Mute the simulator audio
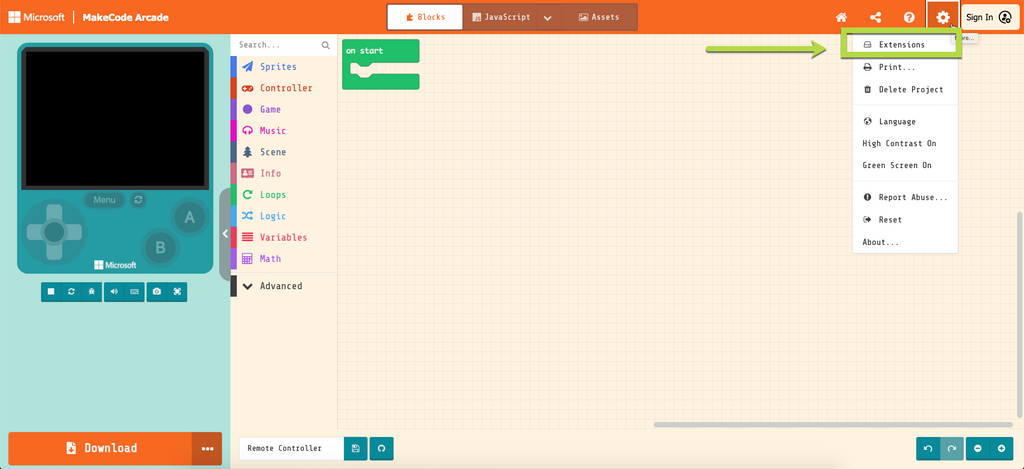 point(114,292)
